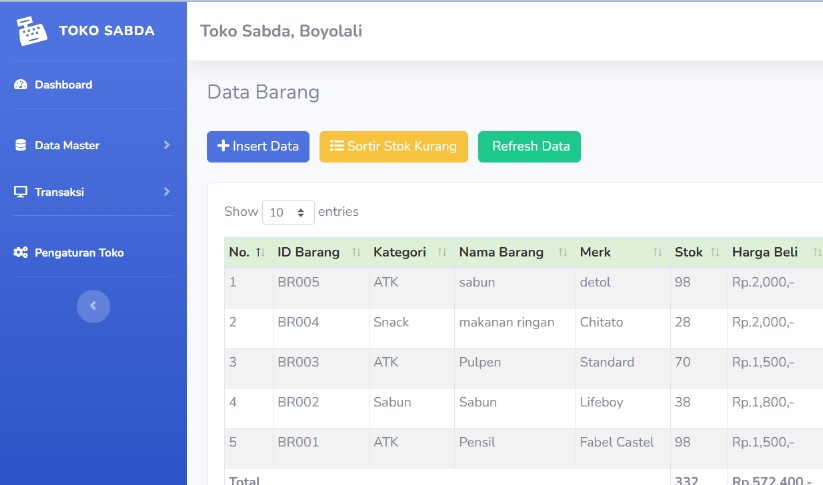Click the Refresh Data button
This screenshot has width=823, height=485.
[x=529, y=146]
